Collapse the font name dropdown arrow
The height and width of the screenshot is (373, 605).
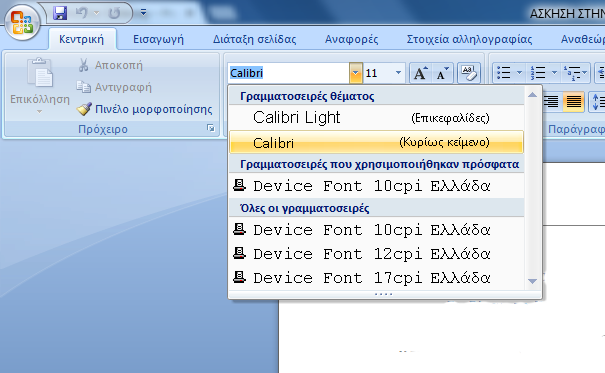click(x=356, y=73)
